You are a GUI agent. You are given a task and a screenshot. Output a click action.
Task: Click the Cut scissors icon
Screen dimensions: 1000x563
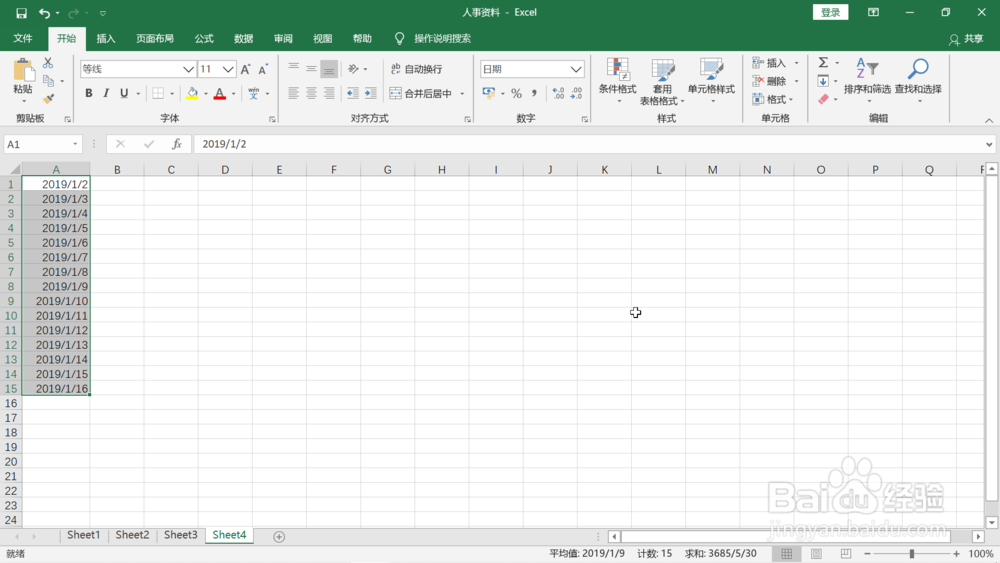[x=48, y=63]
